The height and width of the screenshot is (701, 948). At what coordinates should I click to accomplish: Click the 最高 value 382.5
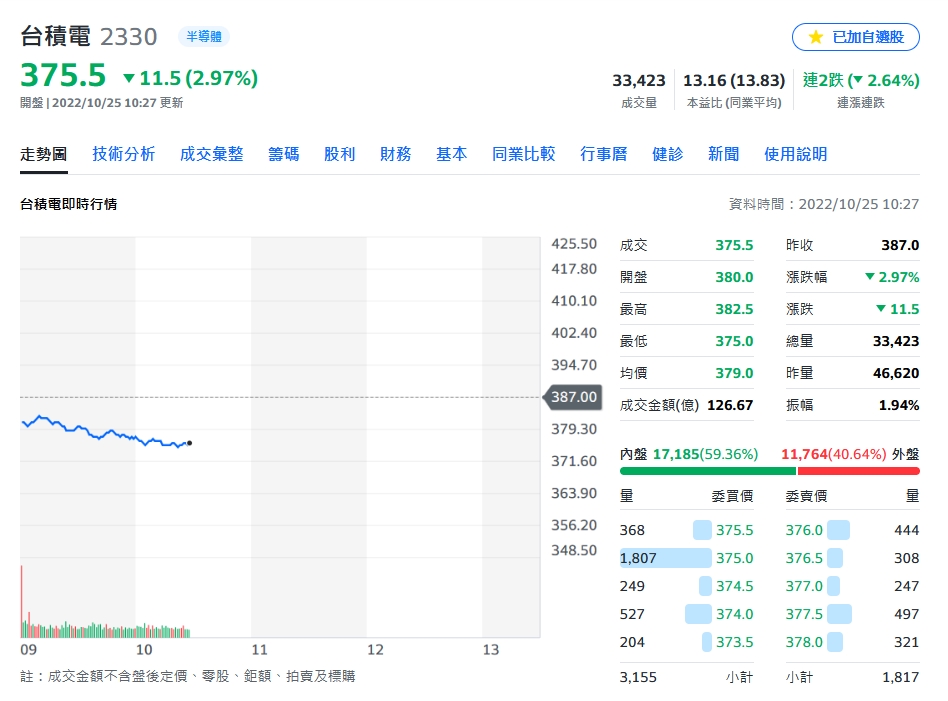point(734,309)
